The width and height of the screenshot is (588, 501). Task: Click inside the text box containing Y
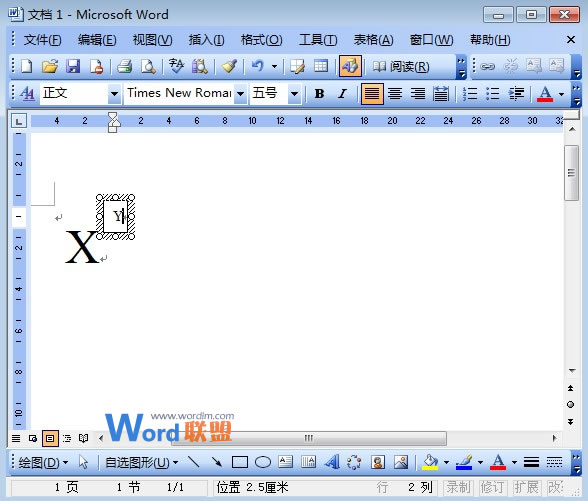pyautogui.click(x=115, y=216)
